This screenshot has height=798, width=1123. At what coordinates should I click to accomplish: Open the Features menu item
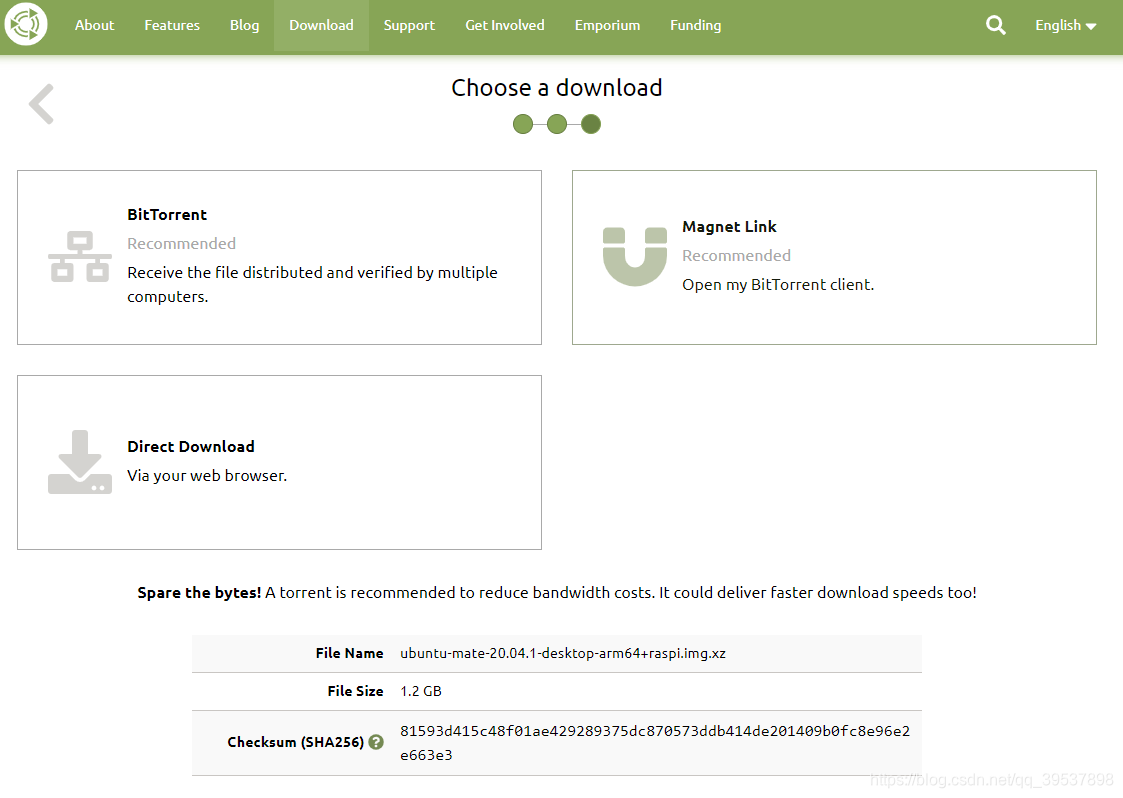point(172,25)
